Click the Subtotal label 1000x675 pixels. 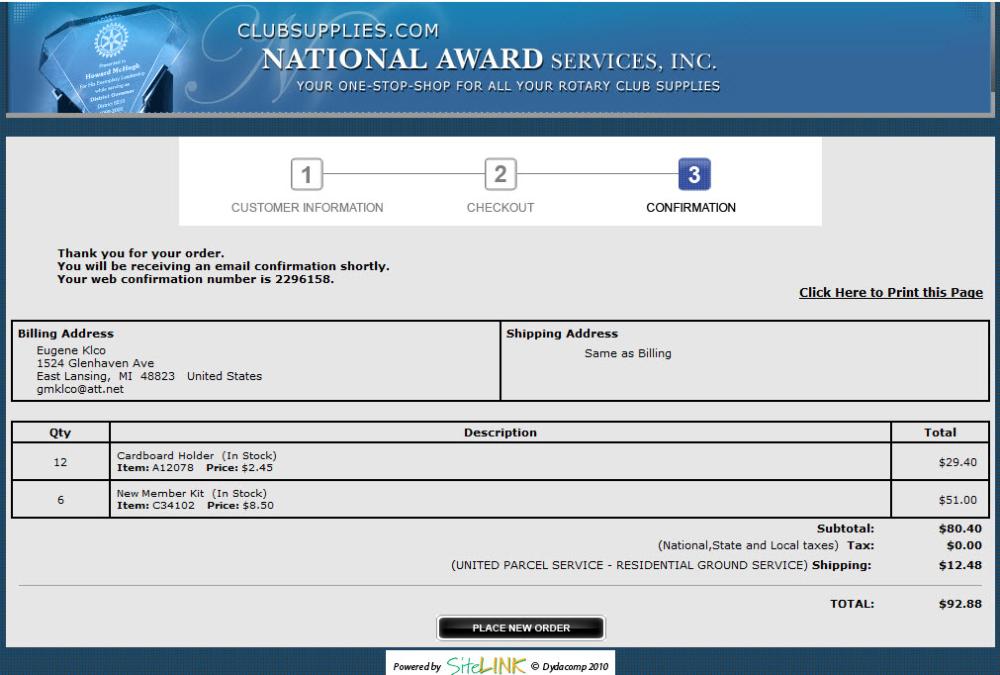point(846,528)
